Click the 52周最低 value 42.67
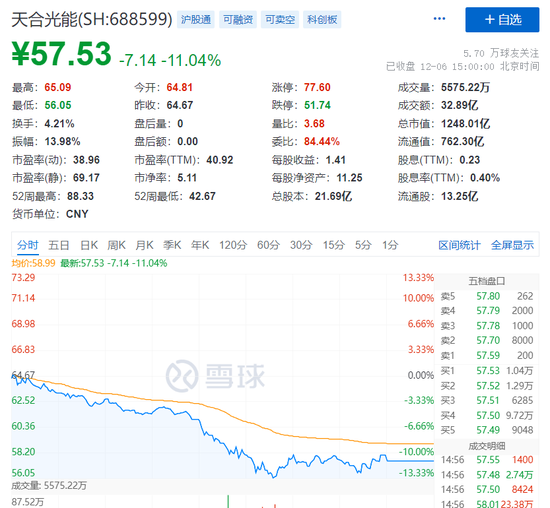Screen dimensions: 550x508 pos(202,196)
